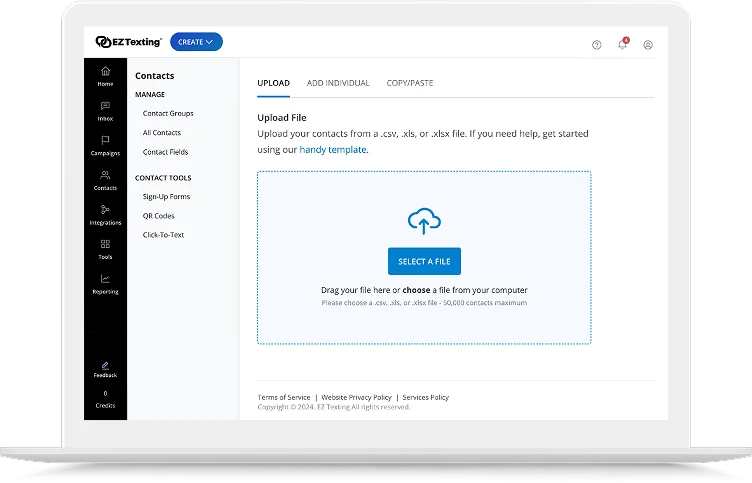Open the handy template link
This screenshot has width=752, height=483.
coord(334,150)
